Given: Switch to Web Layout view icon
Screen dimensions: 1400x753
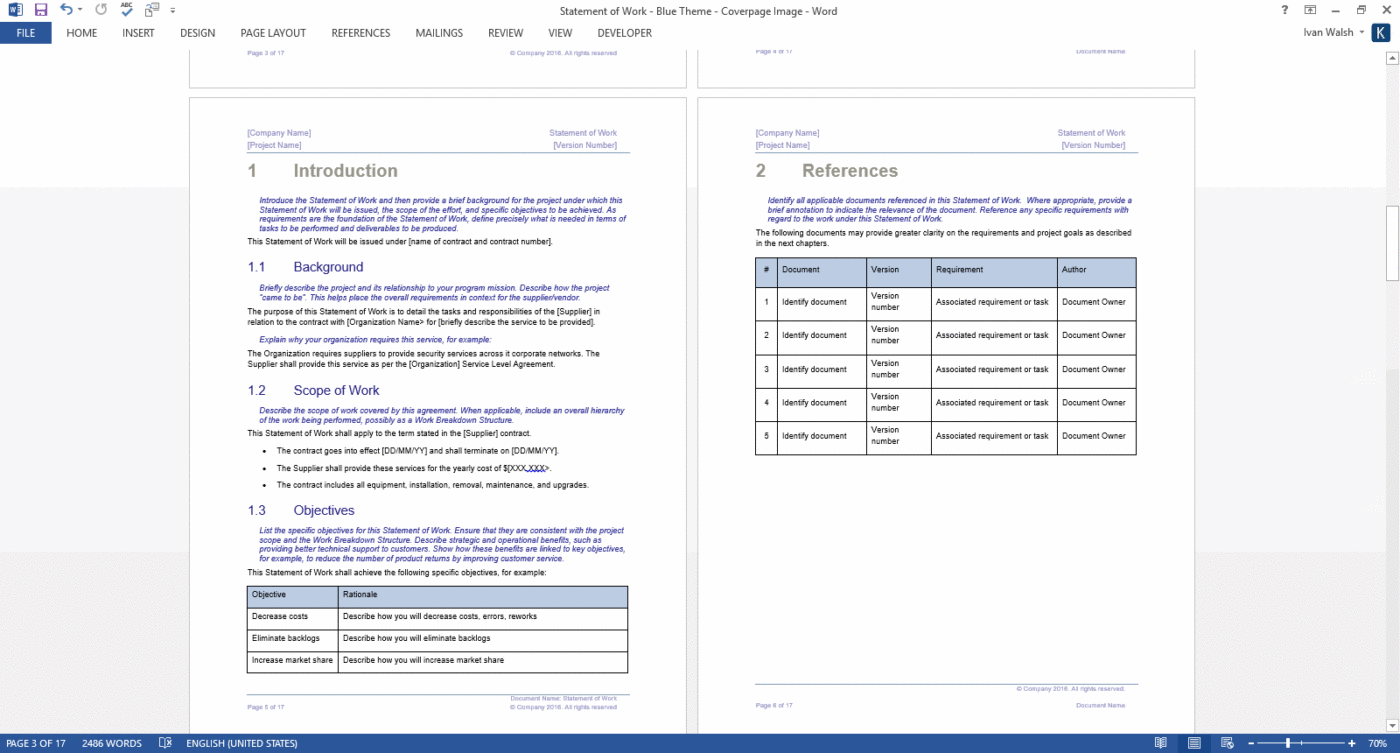Looking at the screenshot, I should point(1228,743).
